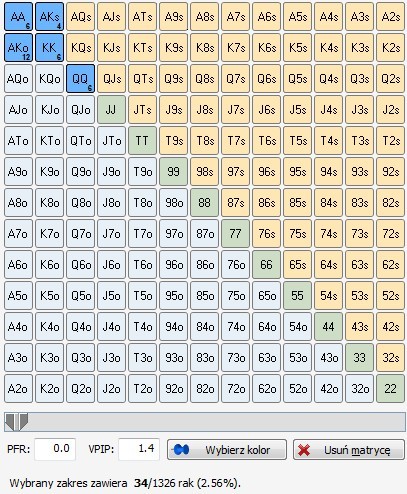Focus the PFR value field
Screen dimensions: 407x494
(x=55, y=449)
